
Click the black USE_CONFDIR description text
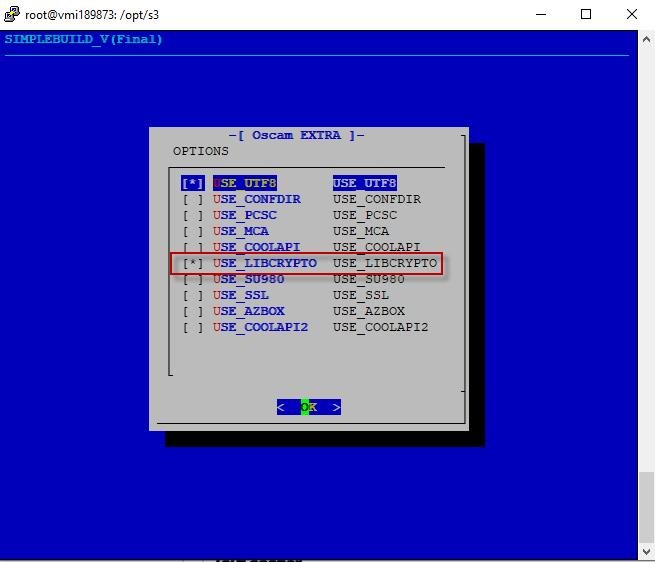point(377,199)
